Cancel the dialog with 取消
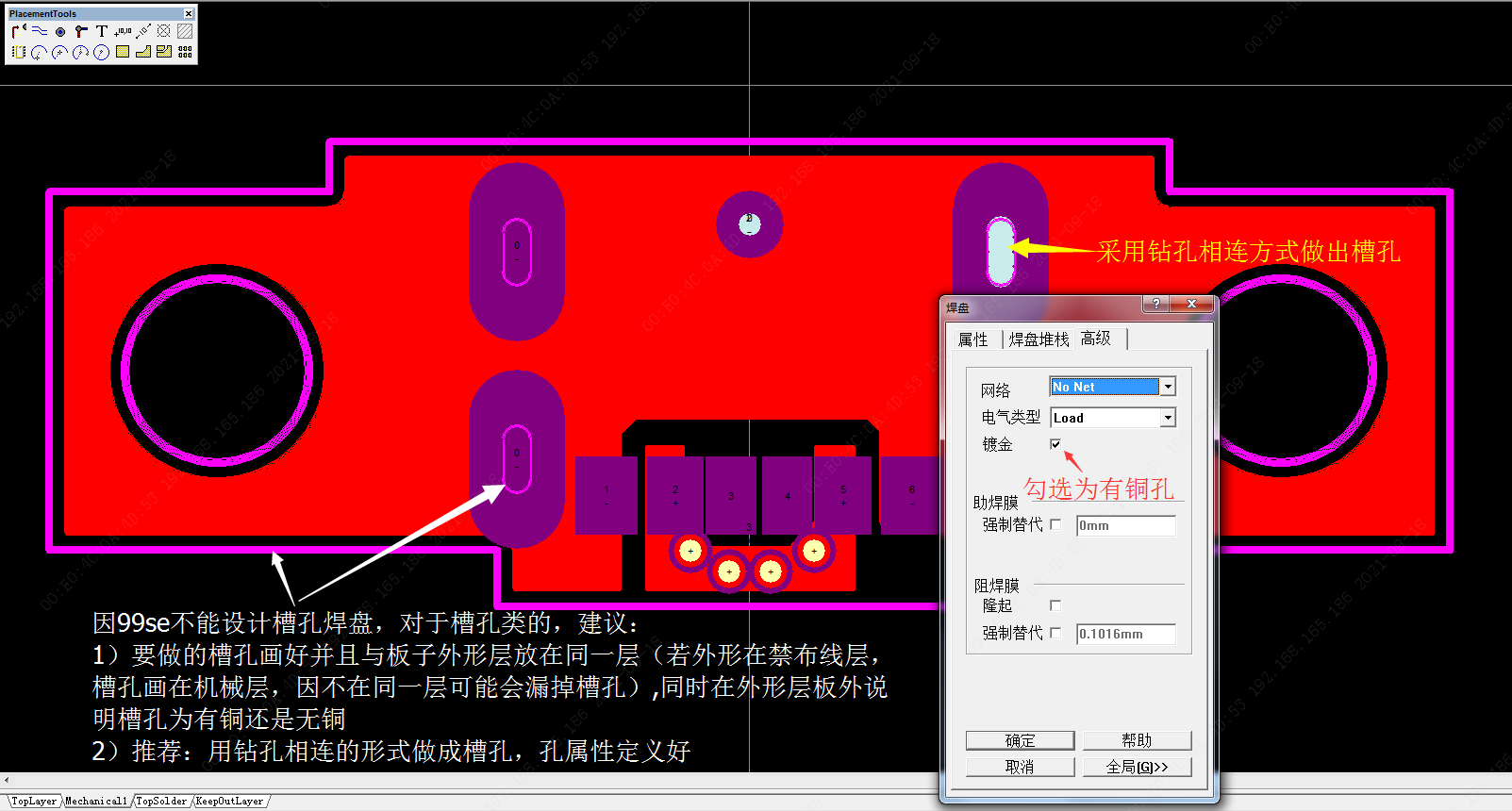This screenshot has width=1512, height=811. tap(1020, 767)
